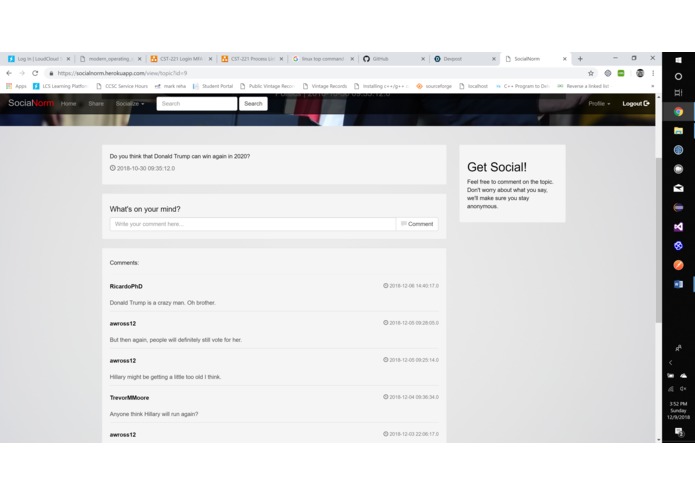Open Visual Studio from the taskbar
This screenshot has height=494, width=695.
pos(678,227)
